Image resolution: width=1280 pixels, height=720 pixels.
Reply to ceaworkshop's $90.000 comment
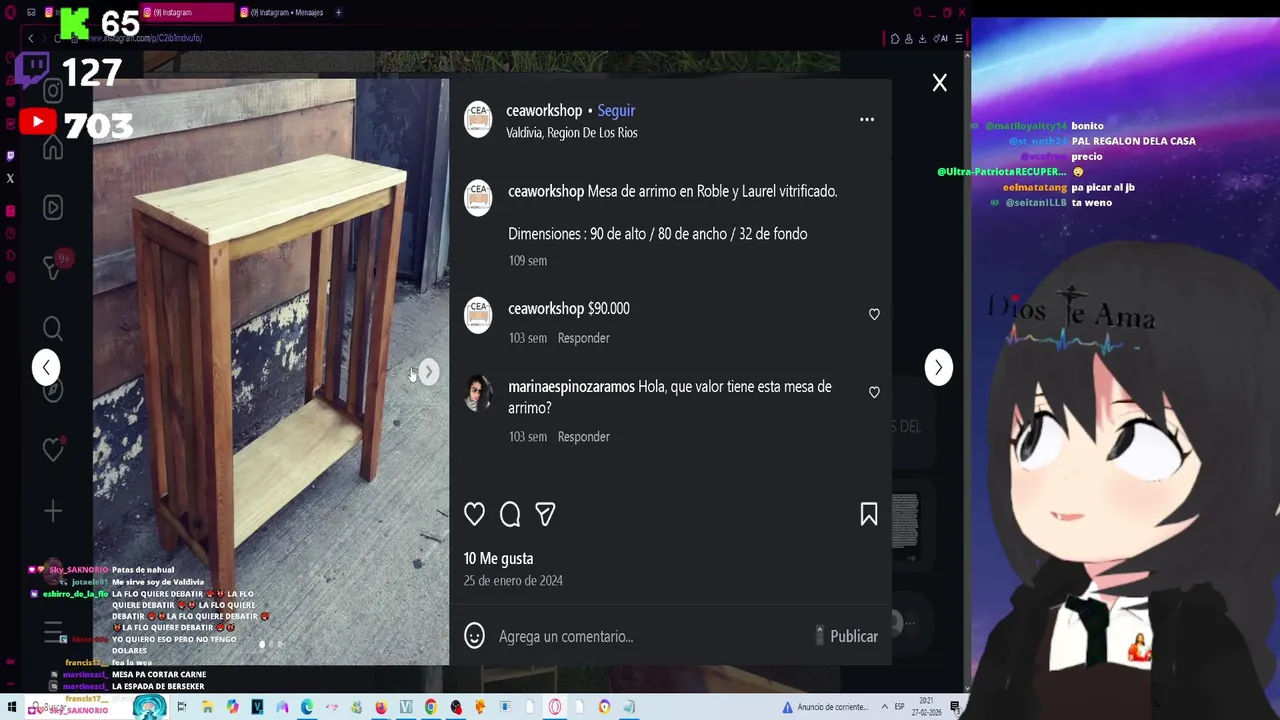pyautogui.click(x=583, y=338)
